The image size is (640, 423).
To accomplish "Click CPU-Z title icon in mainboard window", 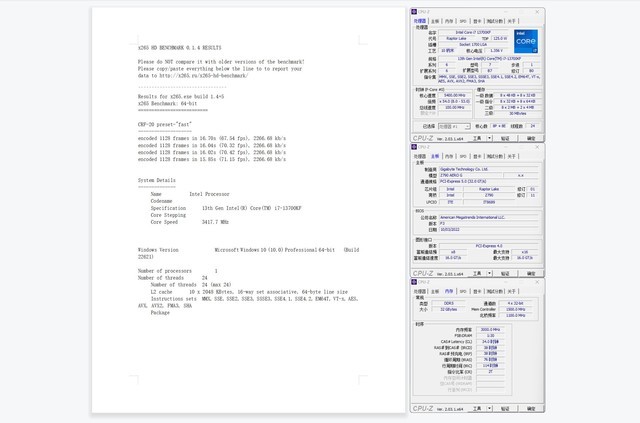I will pos(414,147).
